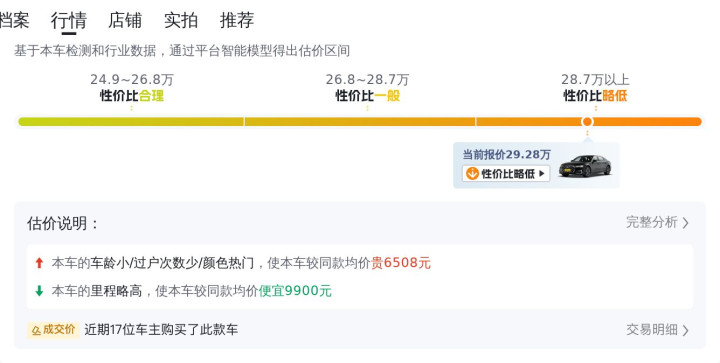The height and width of the screenshot is (363, 720).
Task: Click the white circle marker on price bar
Action: [x=587, y=122]
